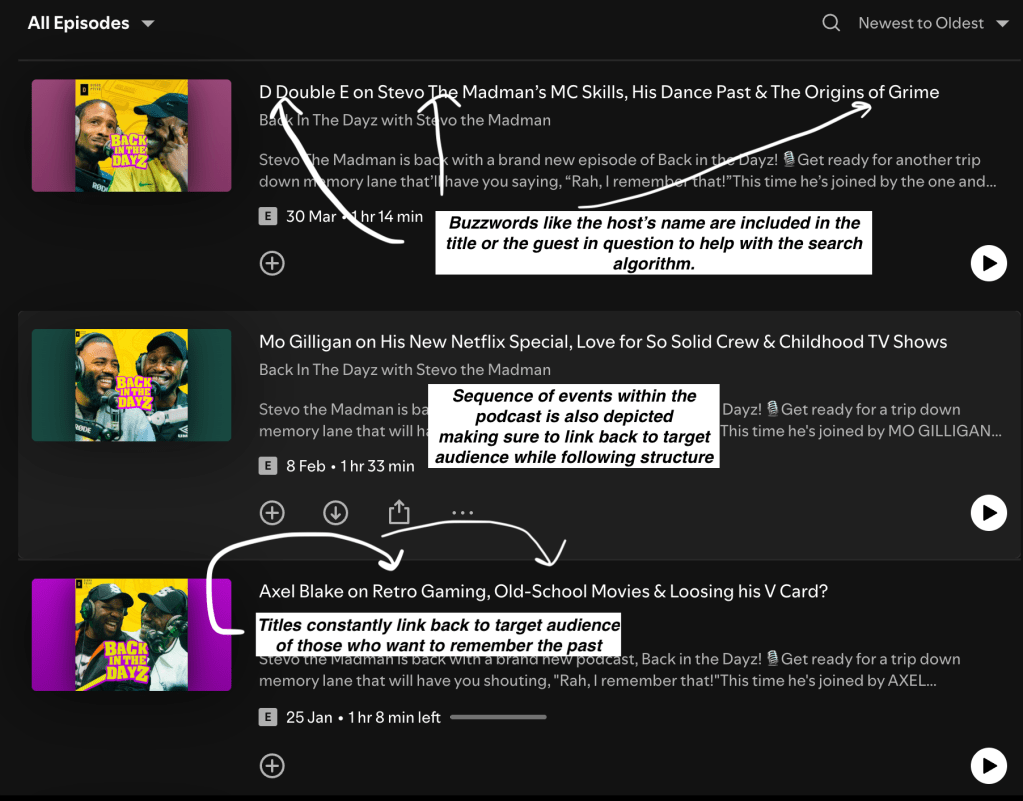Open more options for Mo Gilligan episode
Image resolution: width=1023 pixels, height=801 pixels.
point(462,513)
